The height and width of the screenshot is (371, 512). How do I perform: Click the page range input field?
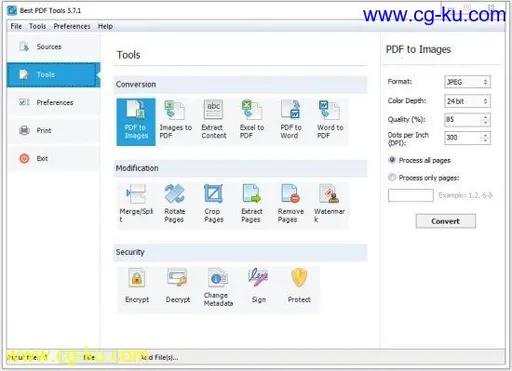(411, 195)
